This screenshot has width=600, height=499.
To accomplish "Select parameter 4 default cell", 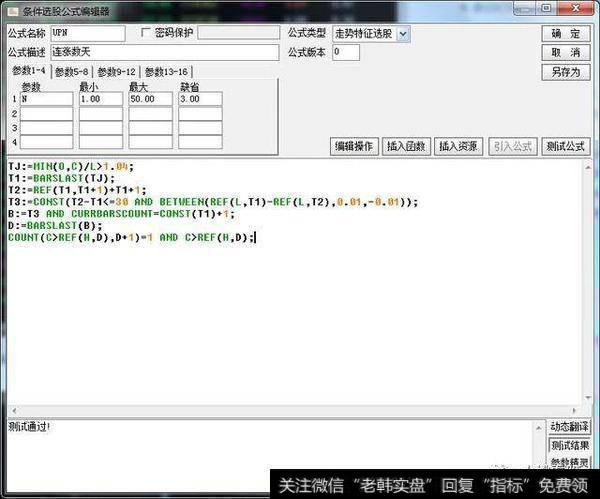I will coord(200,142).
